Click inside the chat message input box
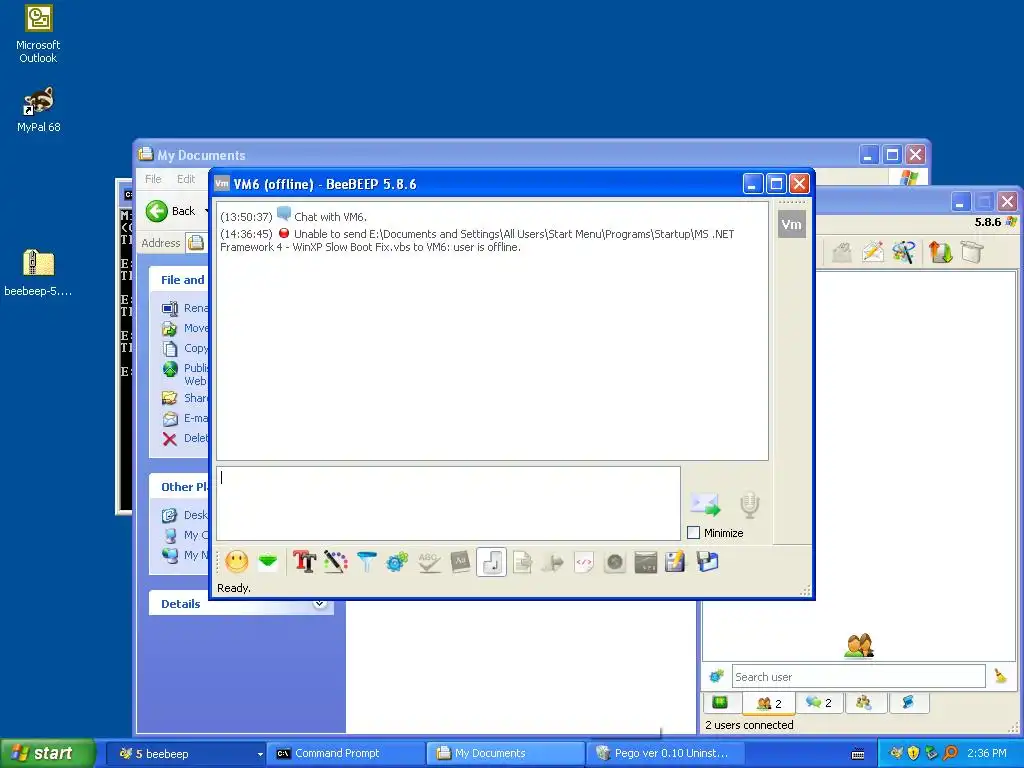The width and height of the screenshot is (1024, 768). click(x=448, y=504)
